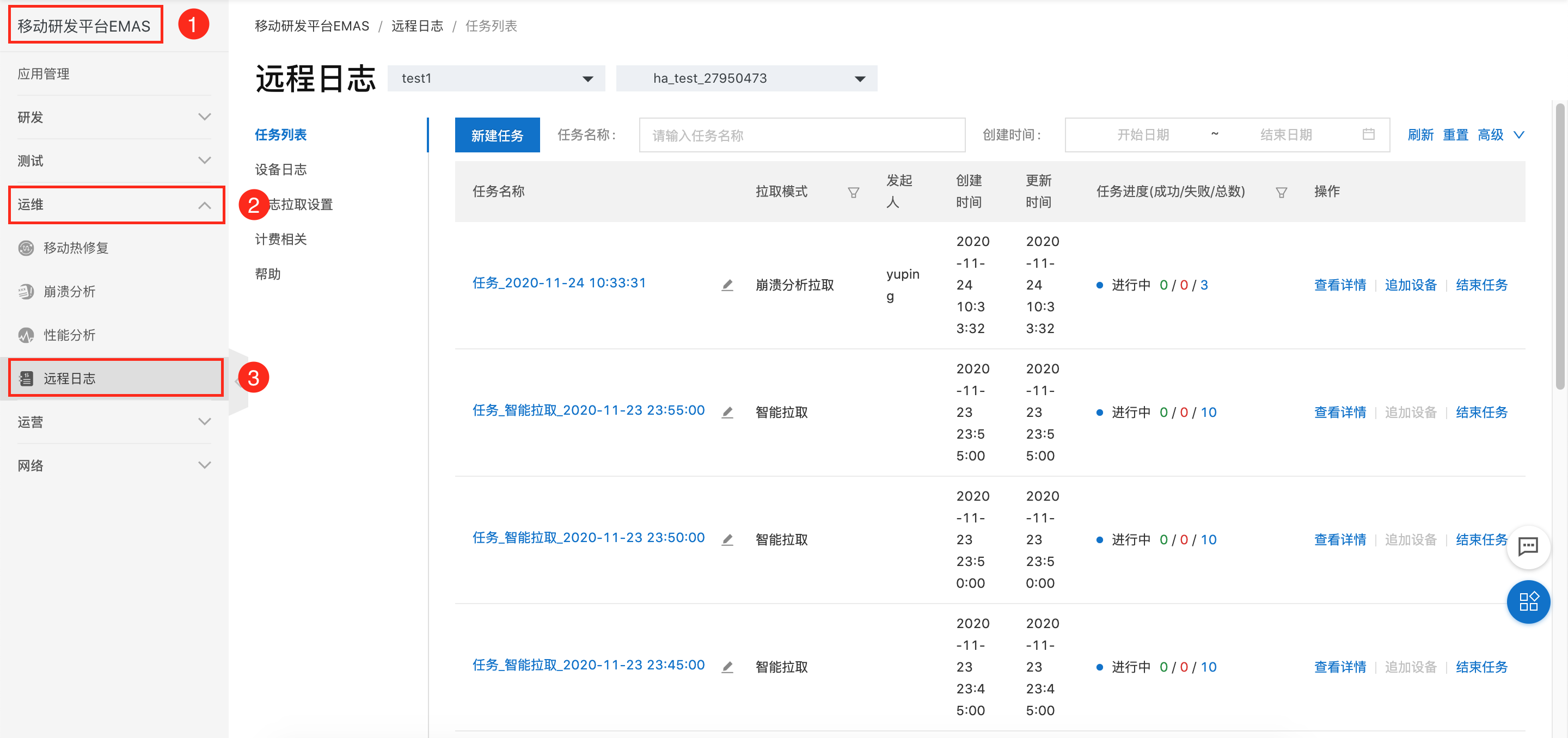This screenshot has height=738, width=1568.
Task: Expand the 网络 menu section
Action: point(114,465)
